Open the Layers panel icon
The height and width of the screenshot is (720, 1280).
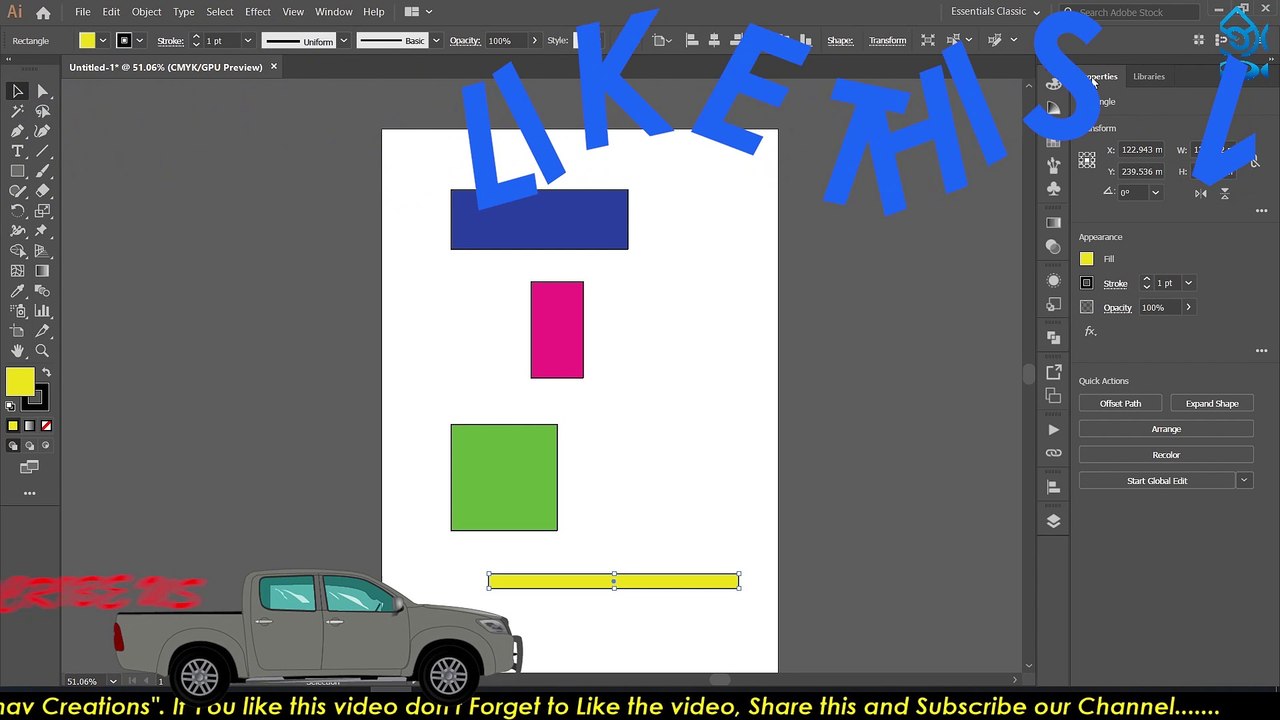[1053, 521]
